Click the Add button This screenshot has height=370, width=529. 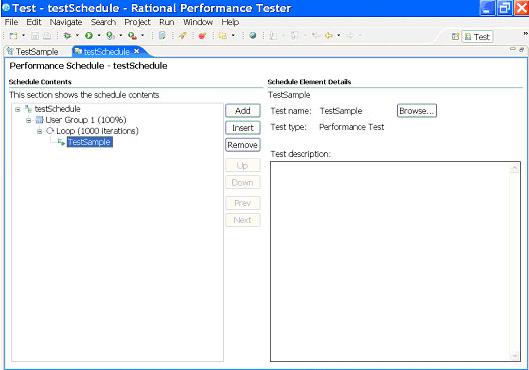click(x=243, y=111)
